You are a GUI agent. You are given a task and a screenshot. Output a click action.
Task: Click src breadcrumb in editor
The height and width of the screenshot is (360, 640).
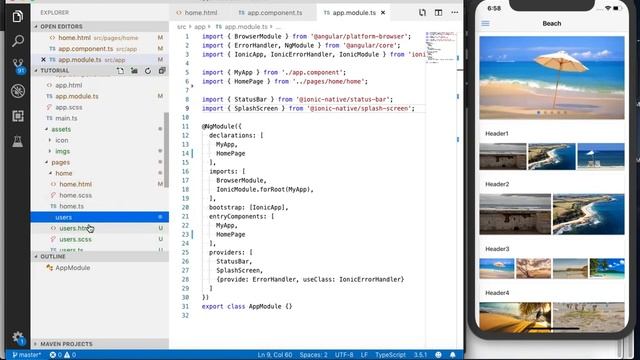[181, 27]
